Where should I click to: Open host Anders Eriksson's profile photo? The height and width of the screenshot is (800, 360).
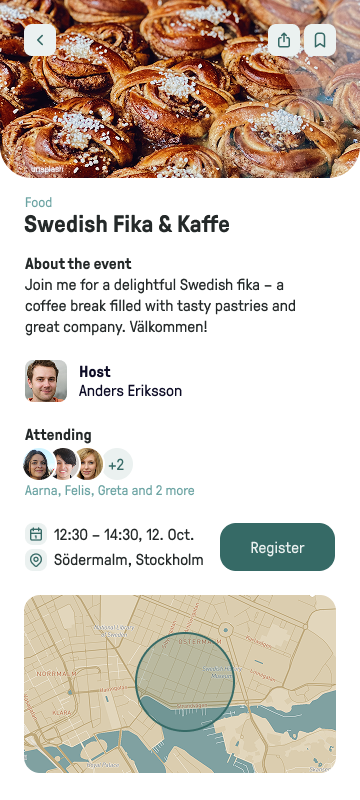[x=46, y=381]
